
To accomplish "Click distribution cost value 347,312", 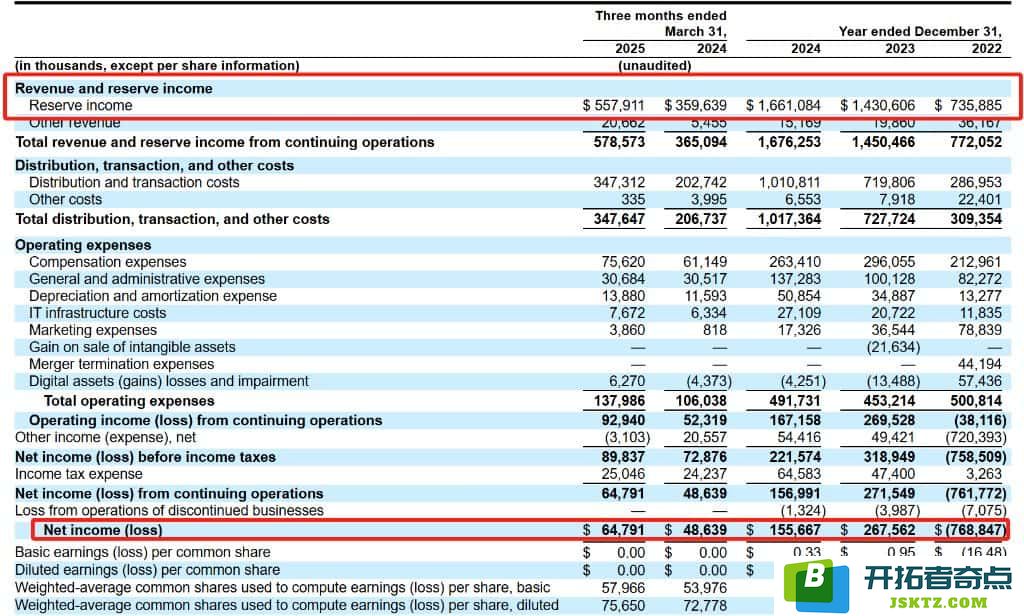I will point(619,182).
